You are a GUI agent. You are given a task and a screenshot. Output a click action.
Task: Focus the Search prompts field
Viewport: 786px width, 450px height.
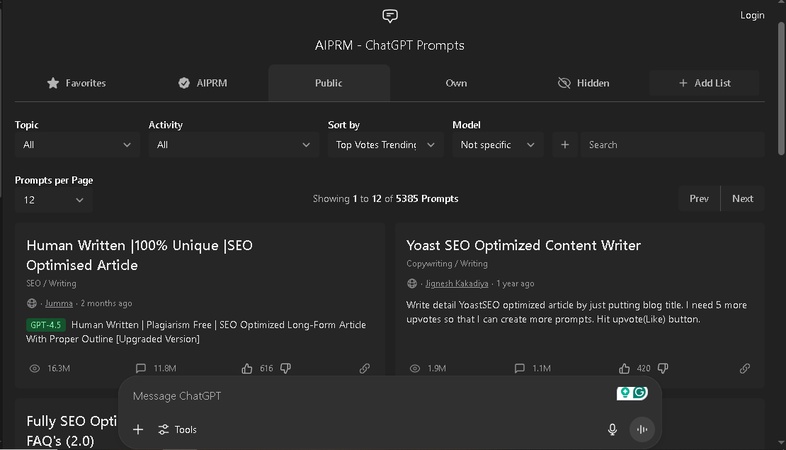tap(672, 145)
